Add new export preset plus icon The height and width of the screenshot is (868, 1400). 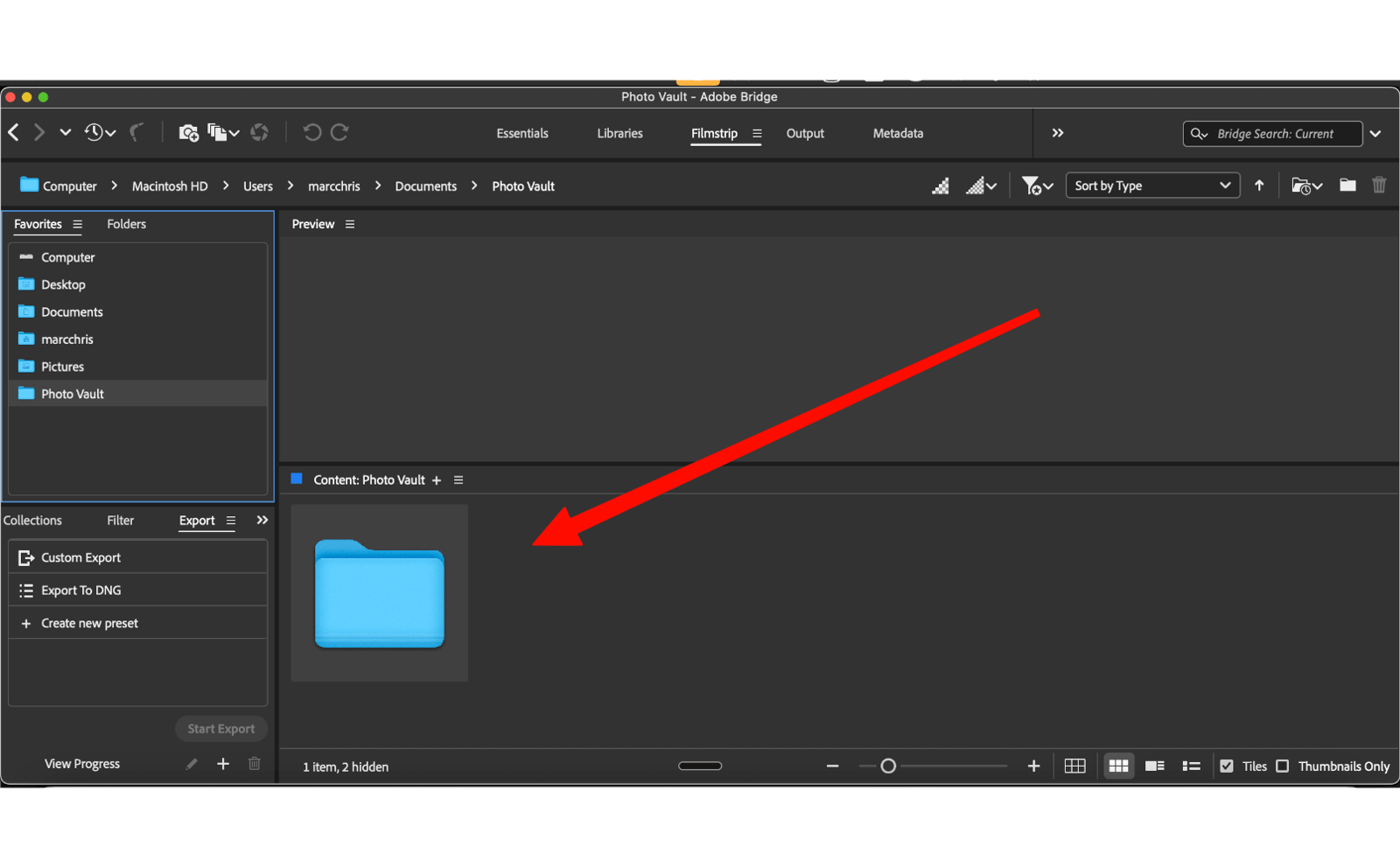[223, 764]
